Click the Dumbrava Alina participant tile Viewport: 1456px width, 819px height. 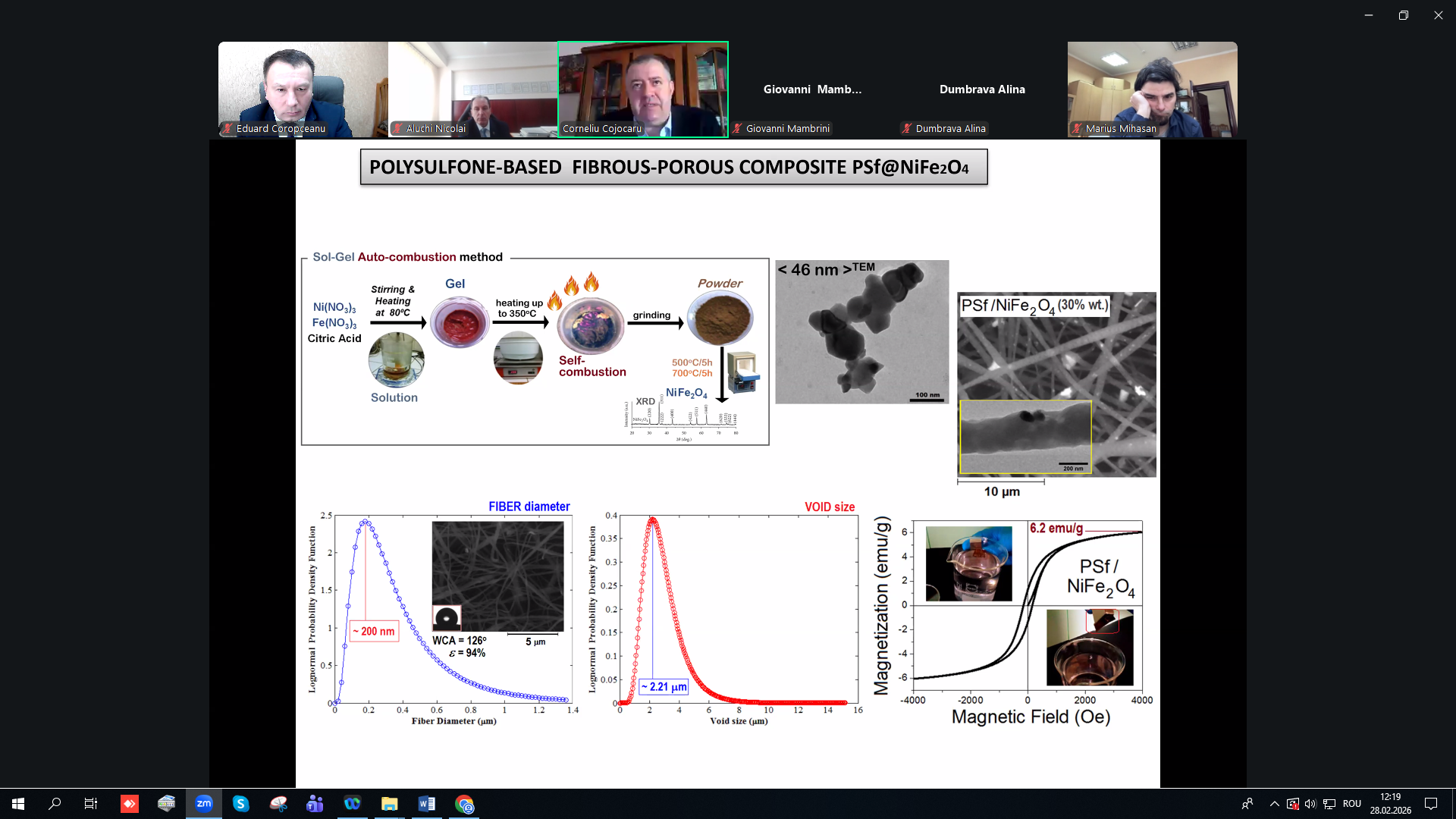[x=982, y=89]
